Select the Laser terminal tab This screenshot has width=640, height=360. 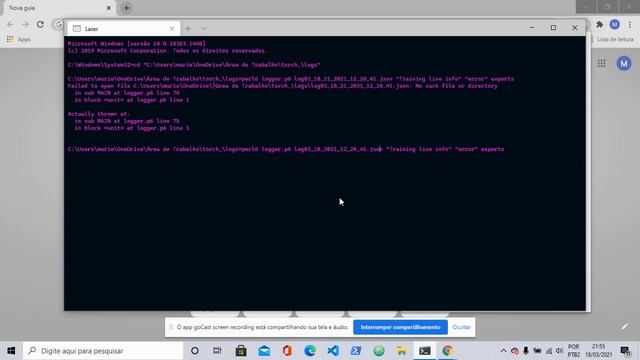tap(123, 29)
